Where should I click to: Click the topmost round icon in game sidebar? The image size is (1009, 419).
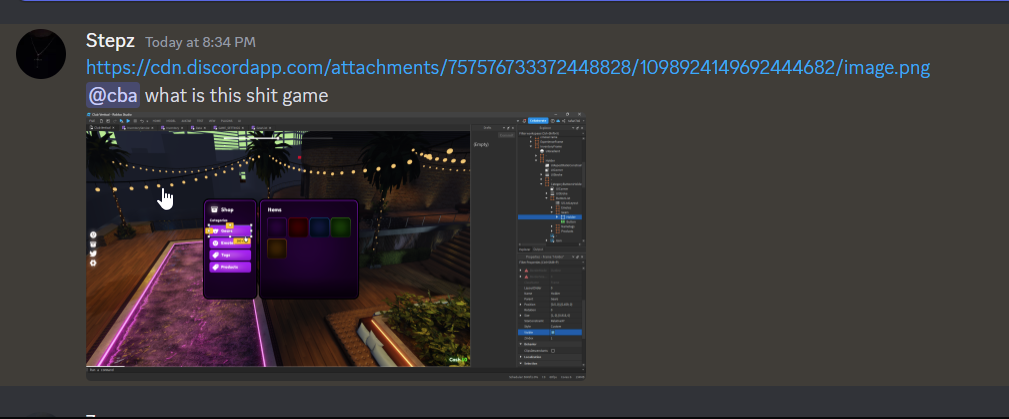(93, 235)
